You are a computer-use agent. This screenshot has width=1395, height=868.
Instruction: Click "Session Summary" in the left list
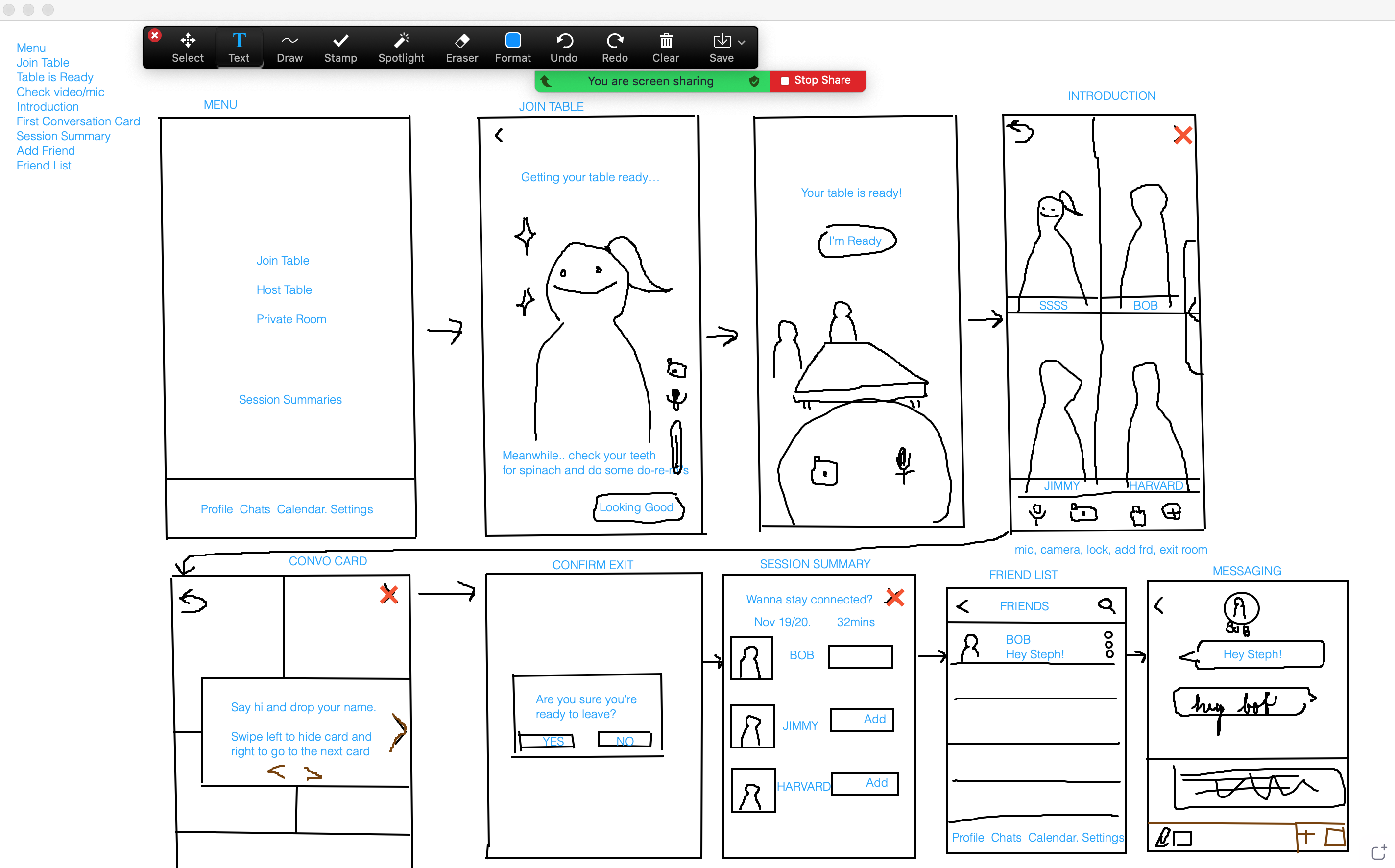tap(63, 136)
